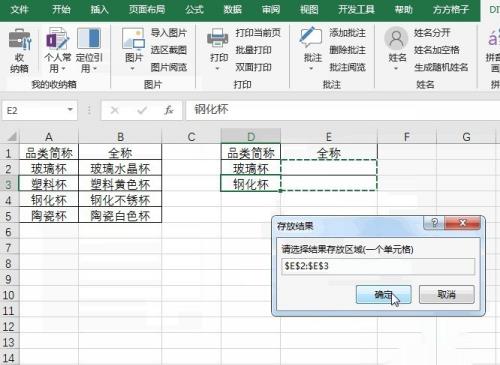Click the 定位引用 icon
The width and height of the screenshot is (500, 365).
click(89, 39)
